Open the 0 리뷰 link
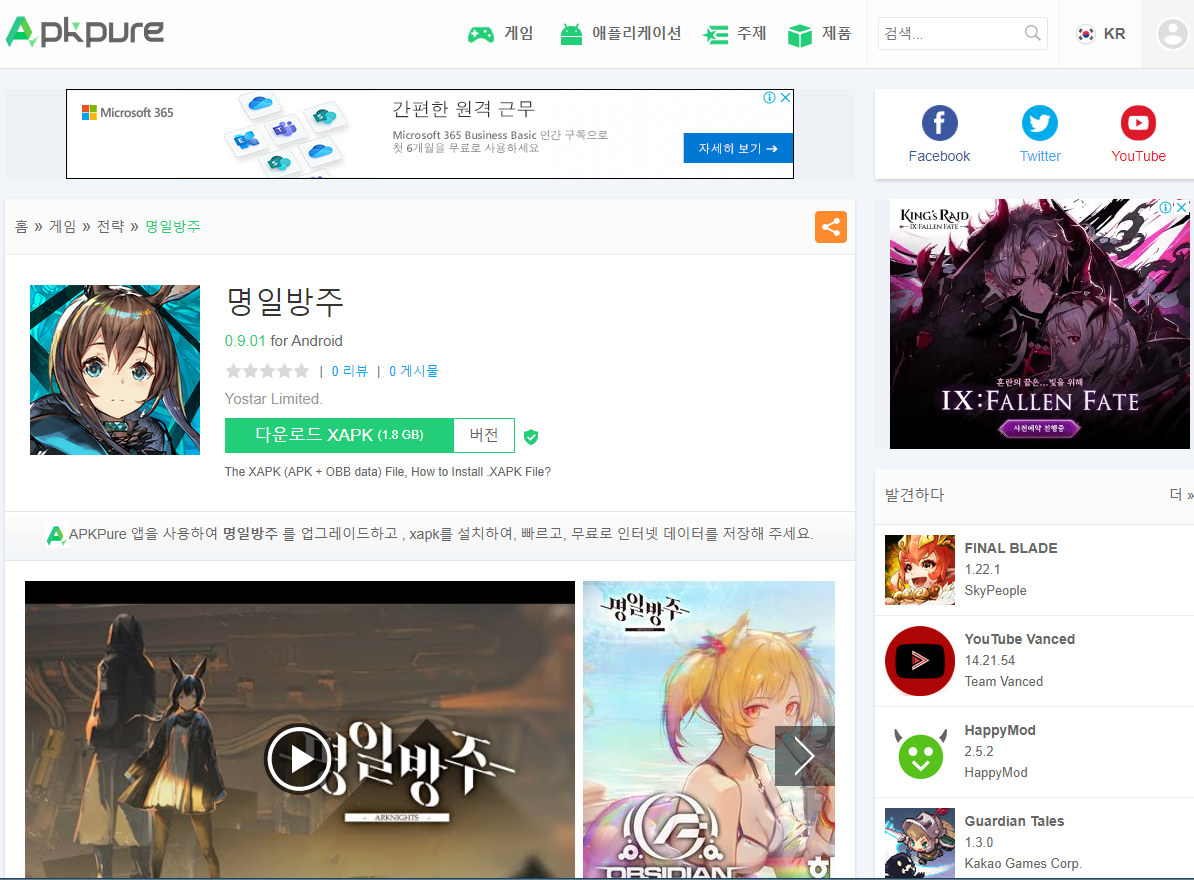Screen dimensions: 1194x880 tap(350, 371)
